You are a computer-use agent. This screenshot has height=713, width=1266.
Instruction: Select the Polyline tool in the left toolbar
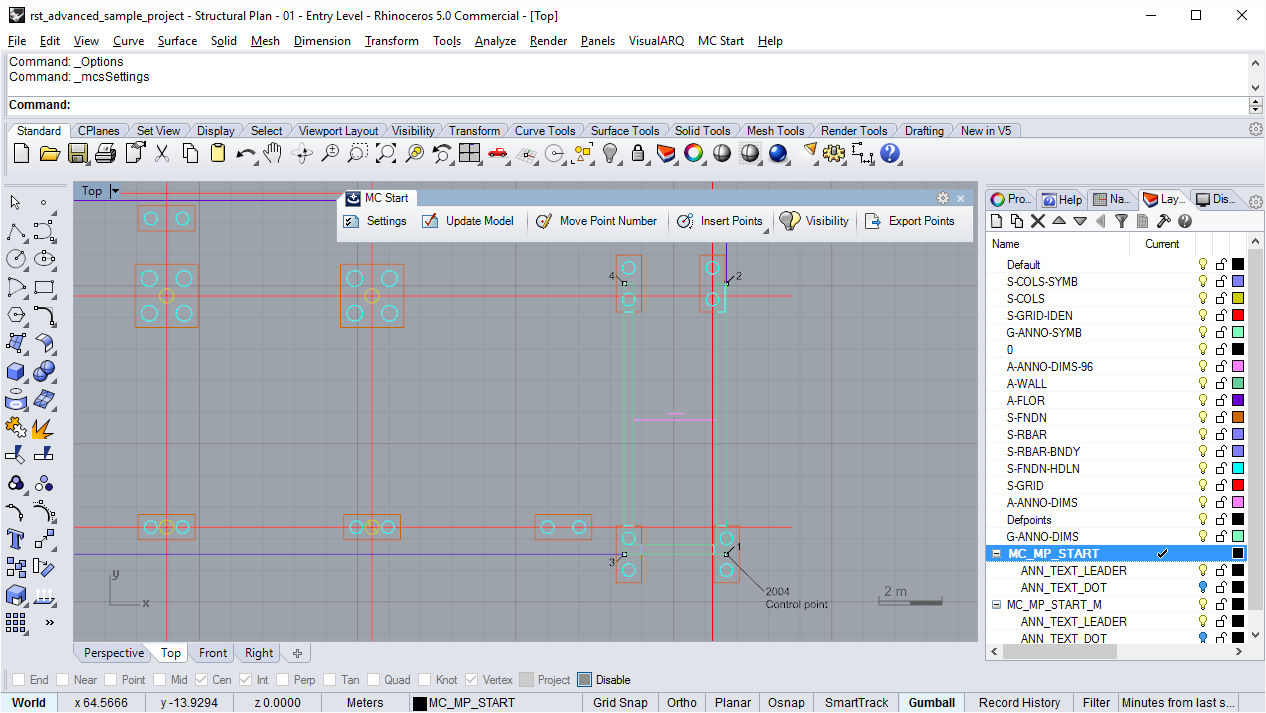(16, 232)
